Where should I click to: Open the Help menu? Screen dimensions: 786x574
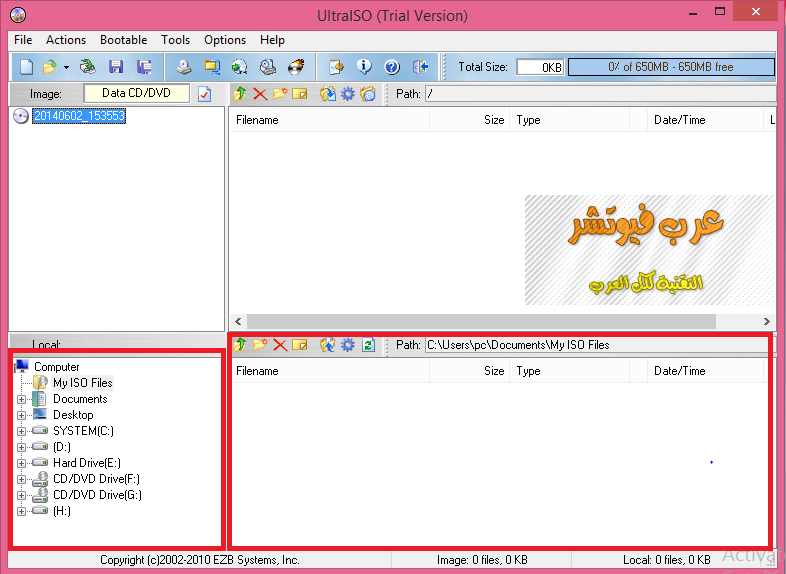(272, 40)
